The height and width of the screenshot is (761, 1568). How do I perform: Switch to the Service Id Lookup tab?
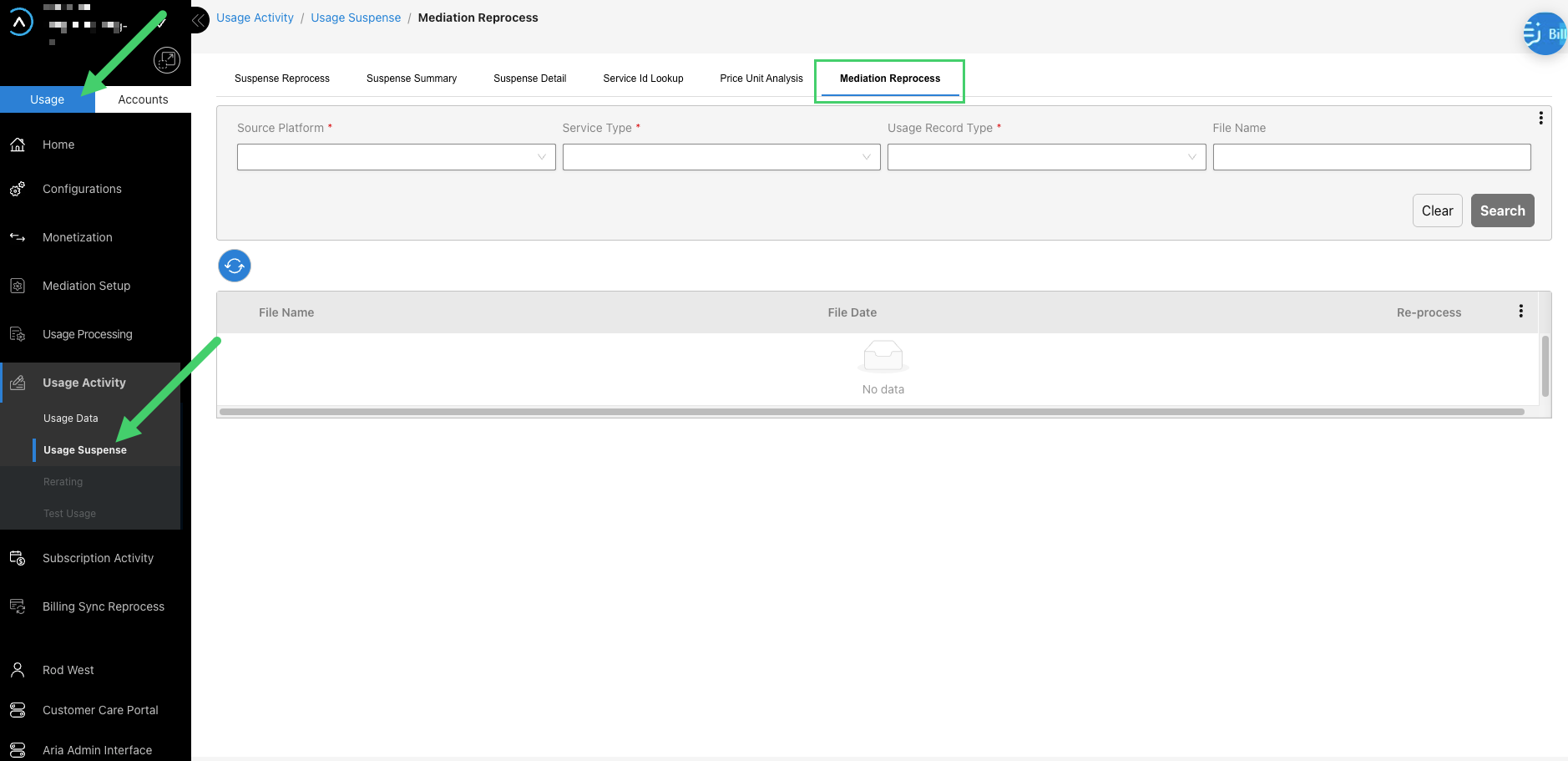click(643, 79)
